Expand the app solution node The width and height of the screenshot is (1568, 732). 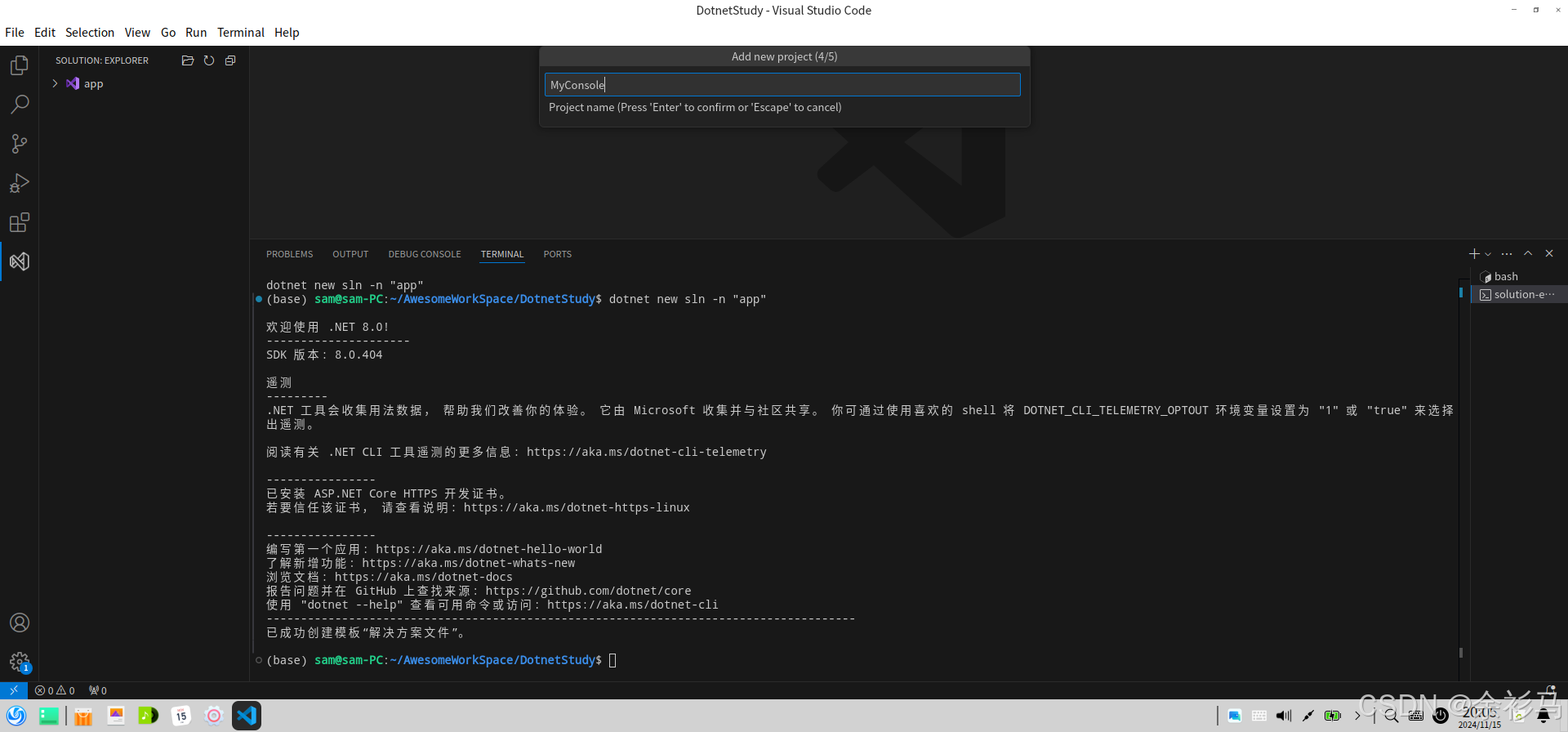(55, 83)
